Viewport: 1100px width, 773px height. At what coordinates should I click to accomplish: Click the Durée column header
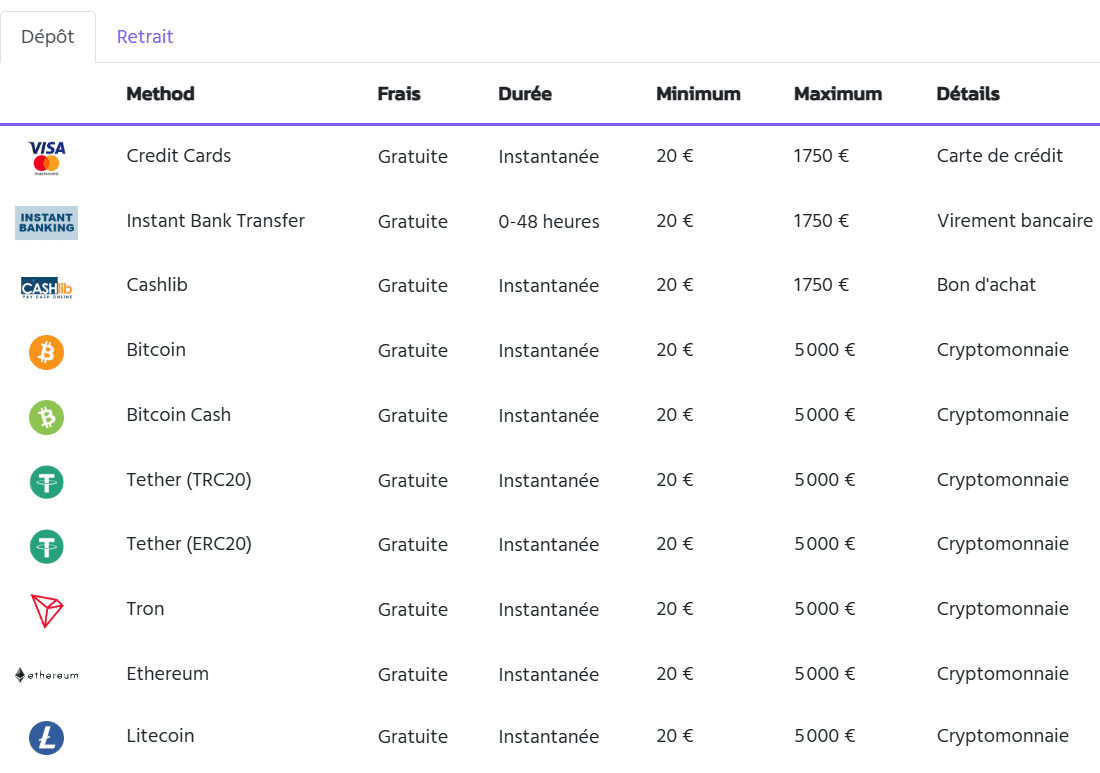click(x=525, y=93)
